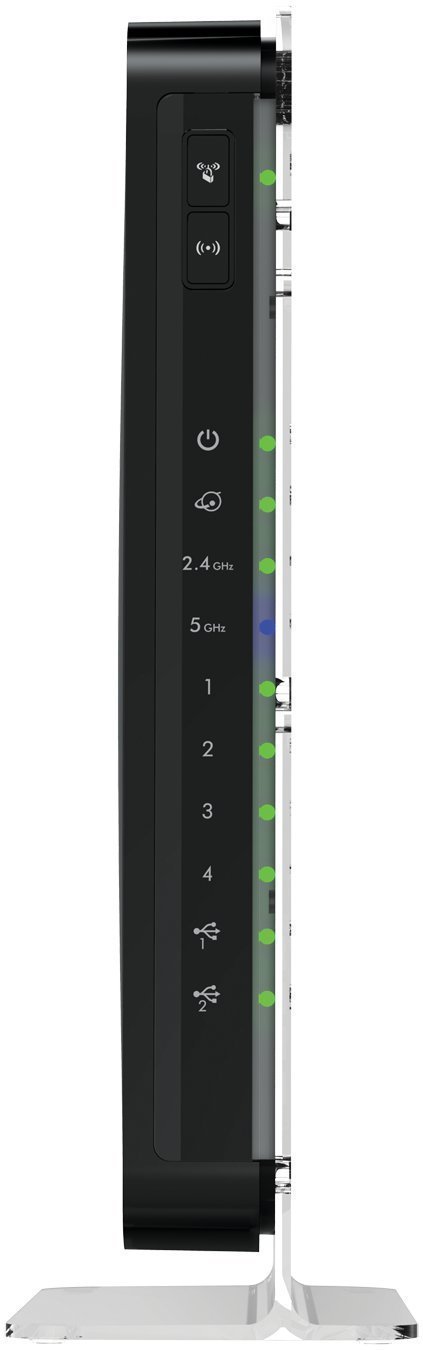The width and height of the screenshot is (423, 1350).
Task: Click the Internet globe icon
Action: click(207, 503)
